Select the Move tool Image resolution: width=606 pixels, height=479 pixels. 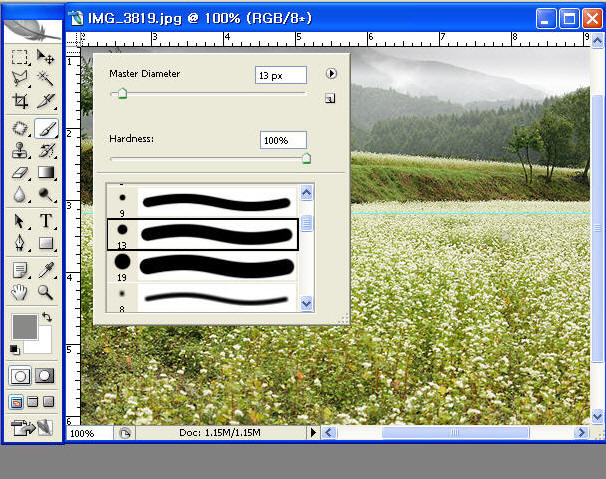46,57
